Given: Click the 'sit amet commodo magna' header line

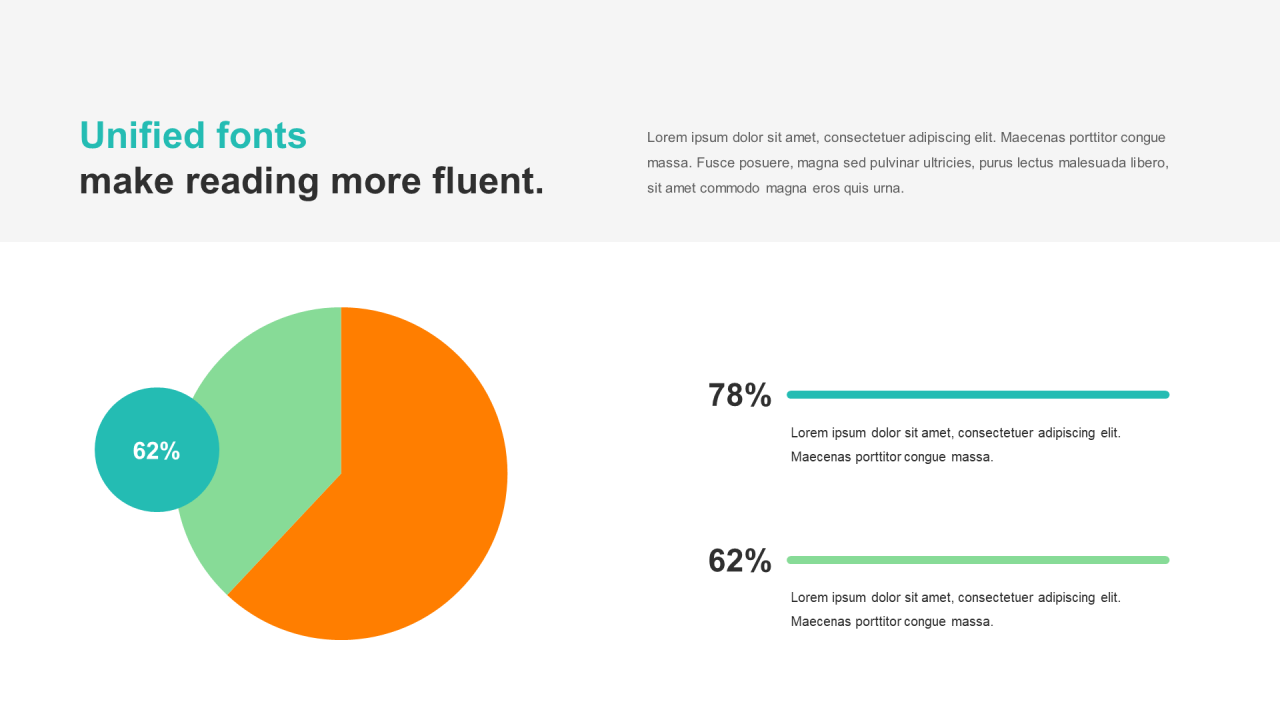Looking at the screenshot, I should pos(775,188).
